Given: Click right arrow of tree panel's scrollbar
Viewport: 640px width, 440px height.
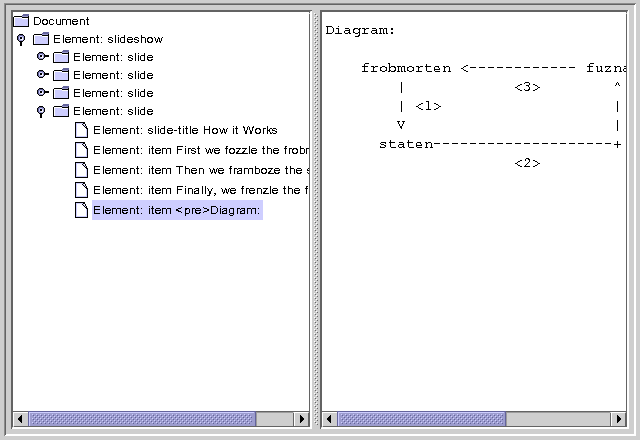Looking at the screenshot, I should click(x=302, y=419).
